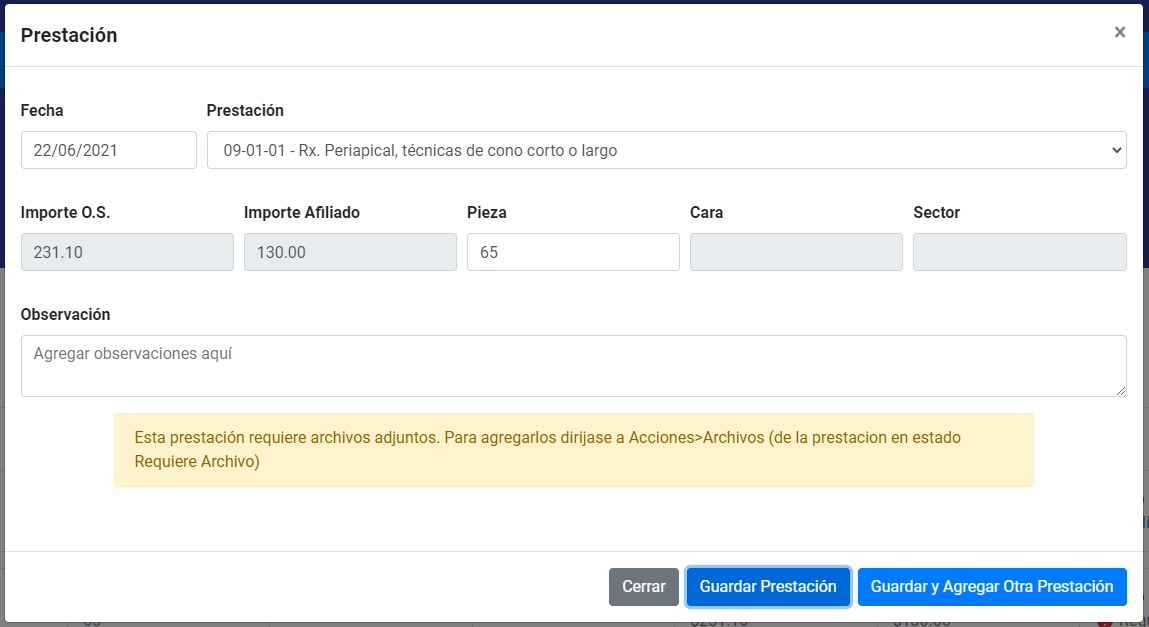The image size is (1149, 627).
Task: Grab the Observación textarea resize handle
Action: click(1121, 391)
